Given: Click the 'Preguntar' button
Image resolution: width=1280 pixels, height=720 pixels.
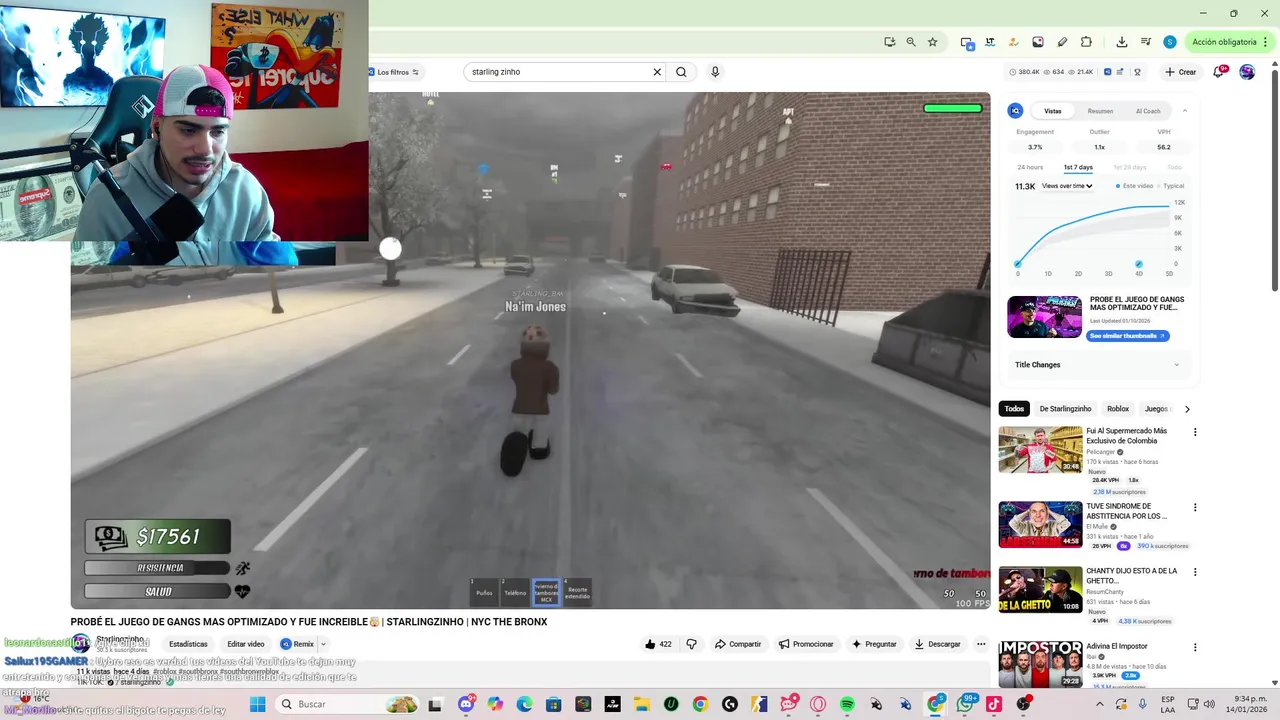Looking at the screenshot, I should [874, 644].
